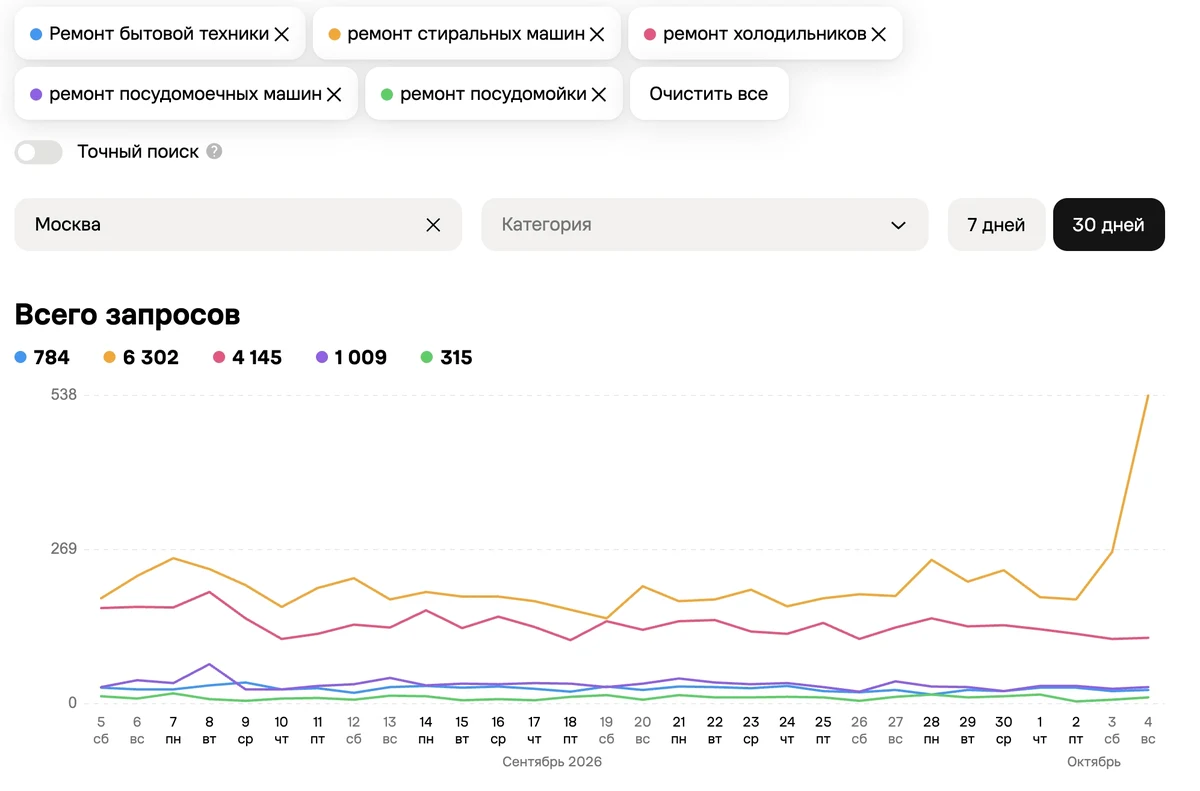Select the 30 дней period
The image size is (1200, 791).
1109,225
